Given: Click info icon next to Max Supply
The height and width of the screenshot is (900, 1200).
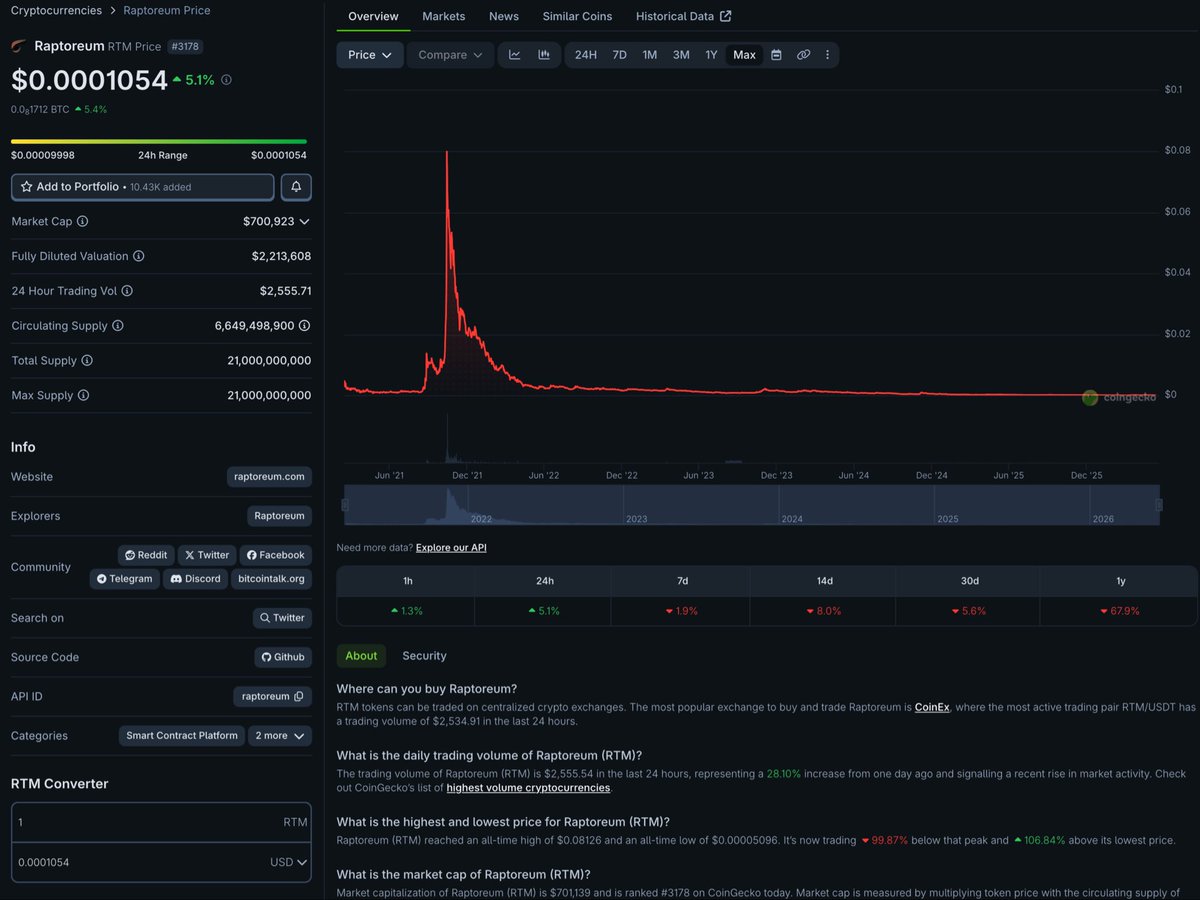Looking at the screenshot, I should click(x=83, y=395).
